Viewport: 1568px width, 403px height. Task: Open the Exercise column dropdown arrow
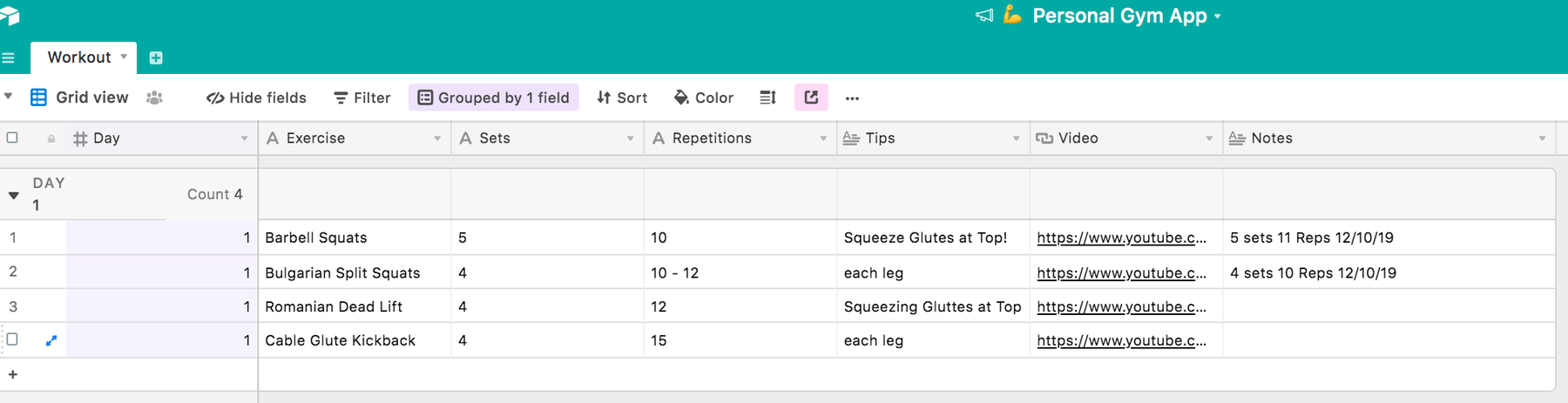[437, 138]
